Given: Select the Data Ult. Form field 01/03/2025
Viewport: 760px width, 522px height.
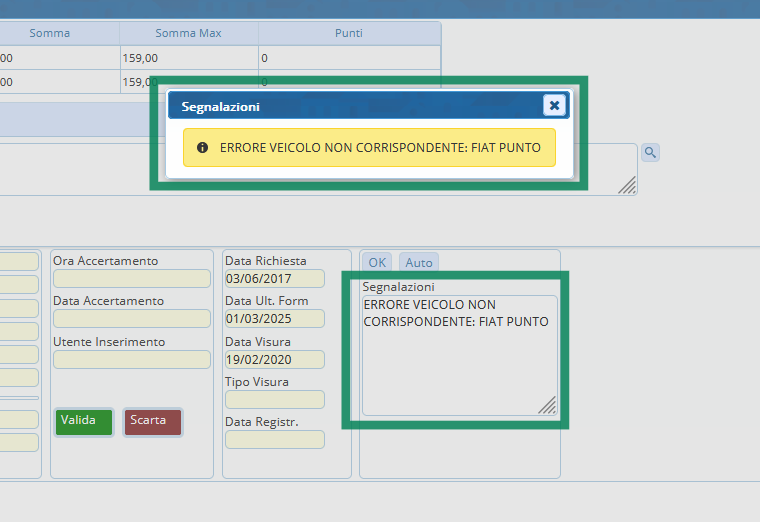Looking at the screenshot, I should click(x=275, y=318).
